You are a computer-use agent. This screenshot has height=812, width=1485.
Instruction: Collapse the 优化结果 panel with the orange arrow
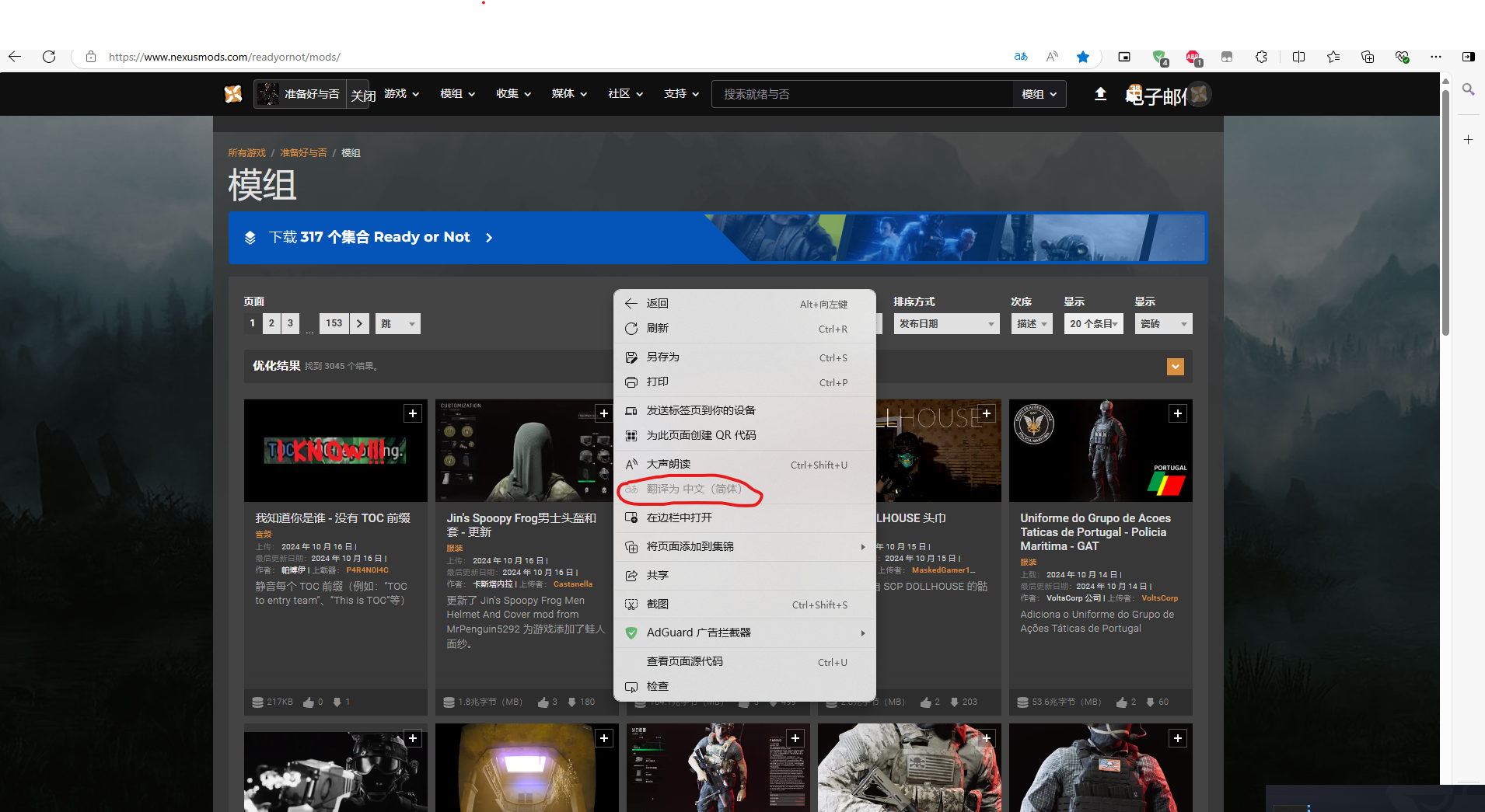1176,367
